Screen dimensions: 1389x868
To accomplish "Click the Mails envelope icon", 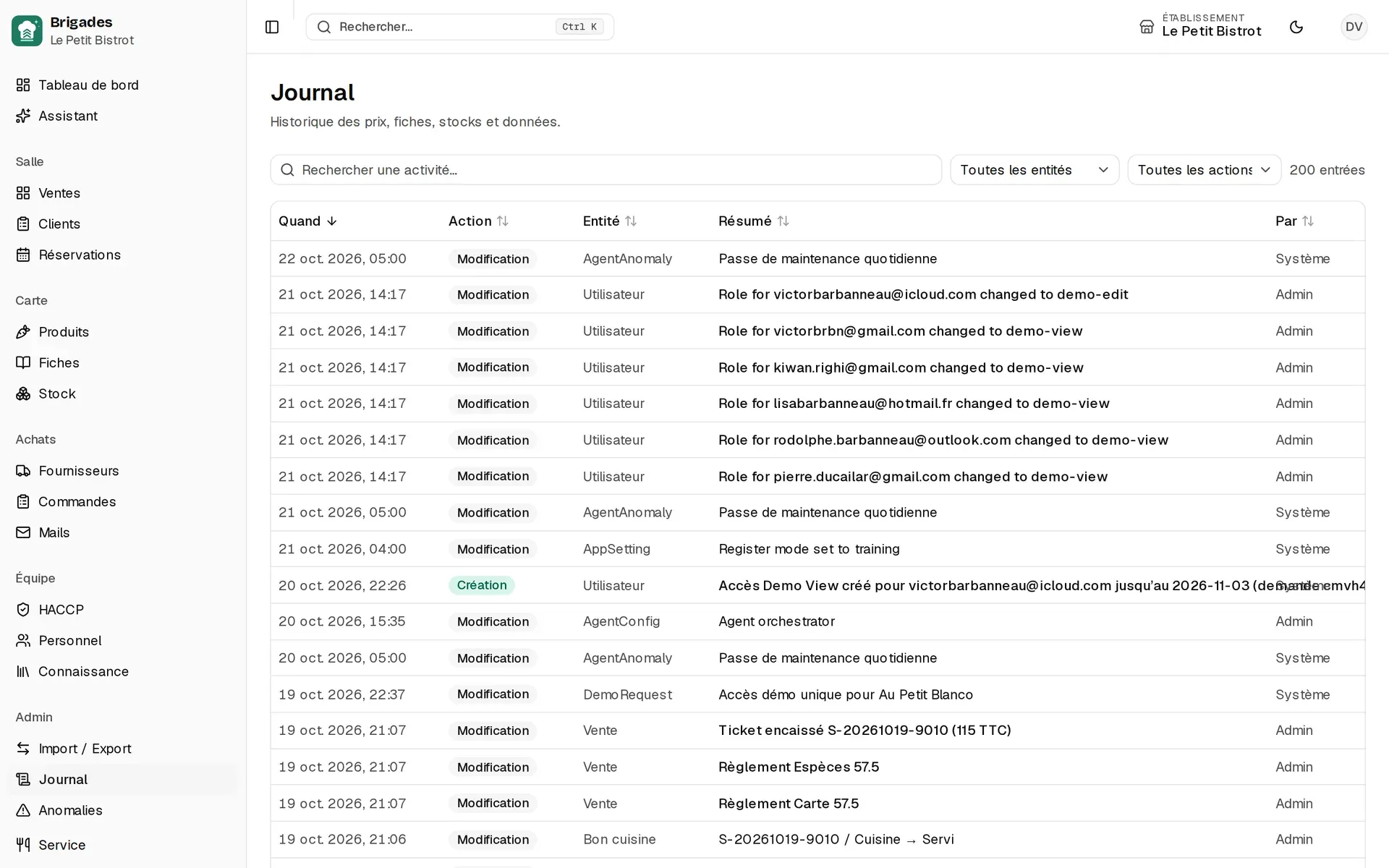I will pyautogui.click(x=23, y=532).
